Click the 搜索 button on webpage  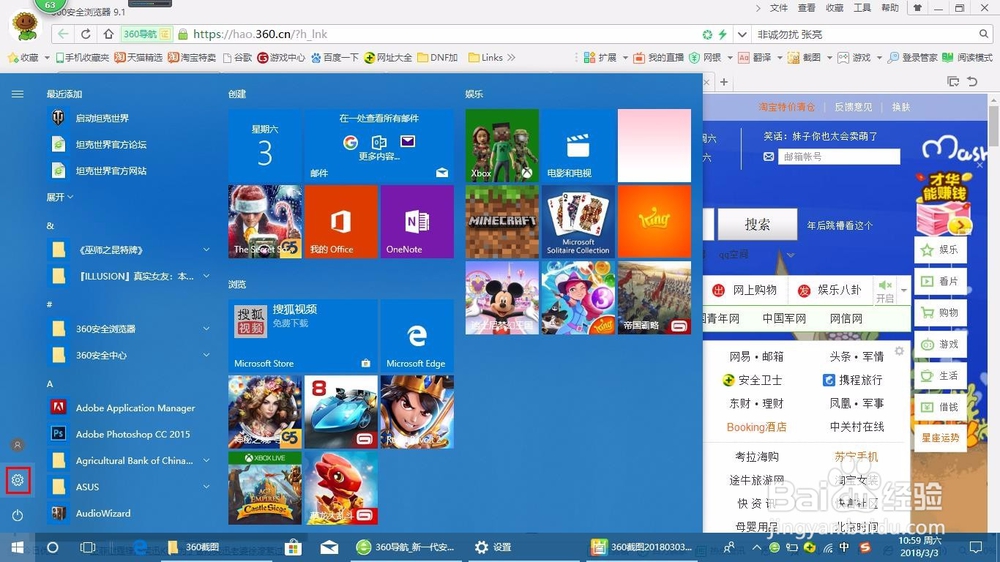click(x=757, y=225)
